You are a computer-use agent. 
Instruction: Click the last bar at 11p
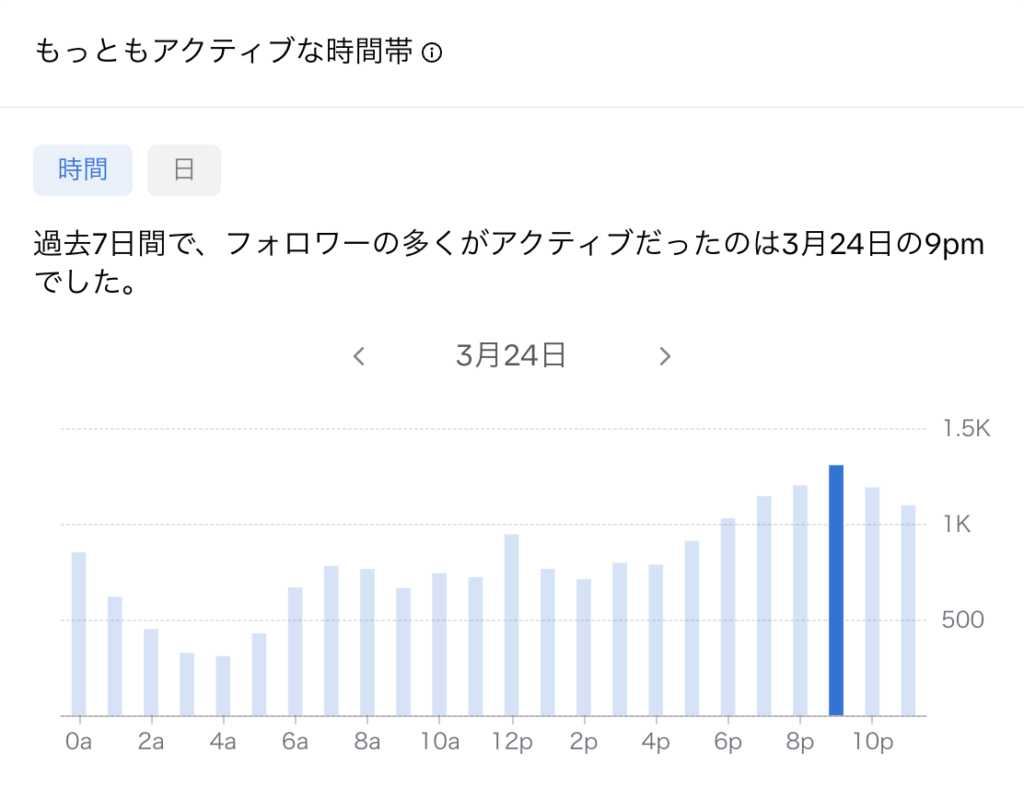click(908, 610)
